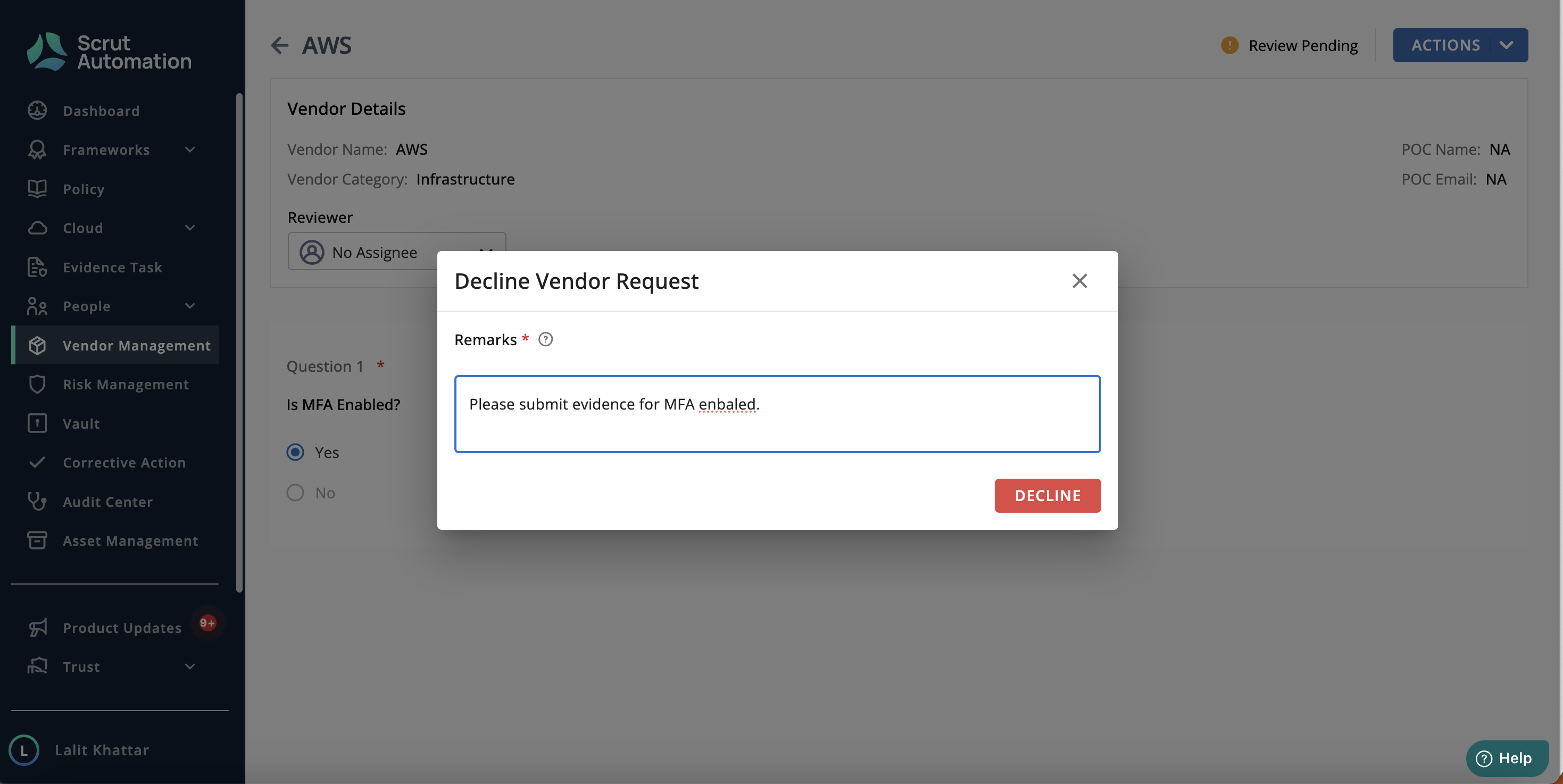
Task: Click the Audit Center stethoscope icon
Action: (x=37, y=501)
